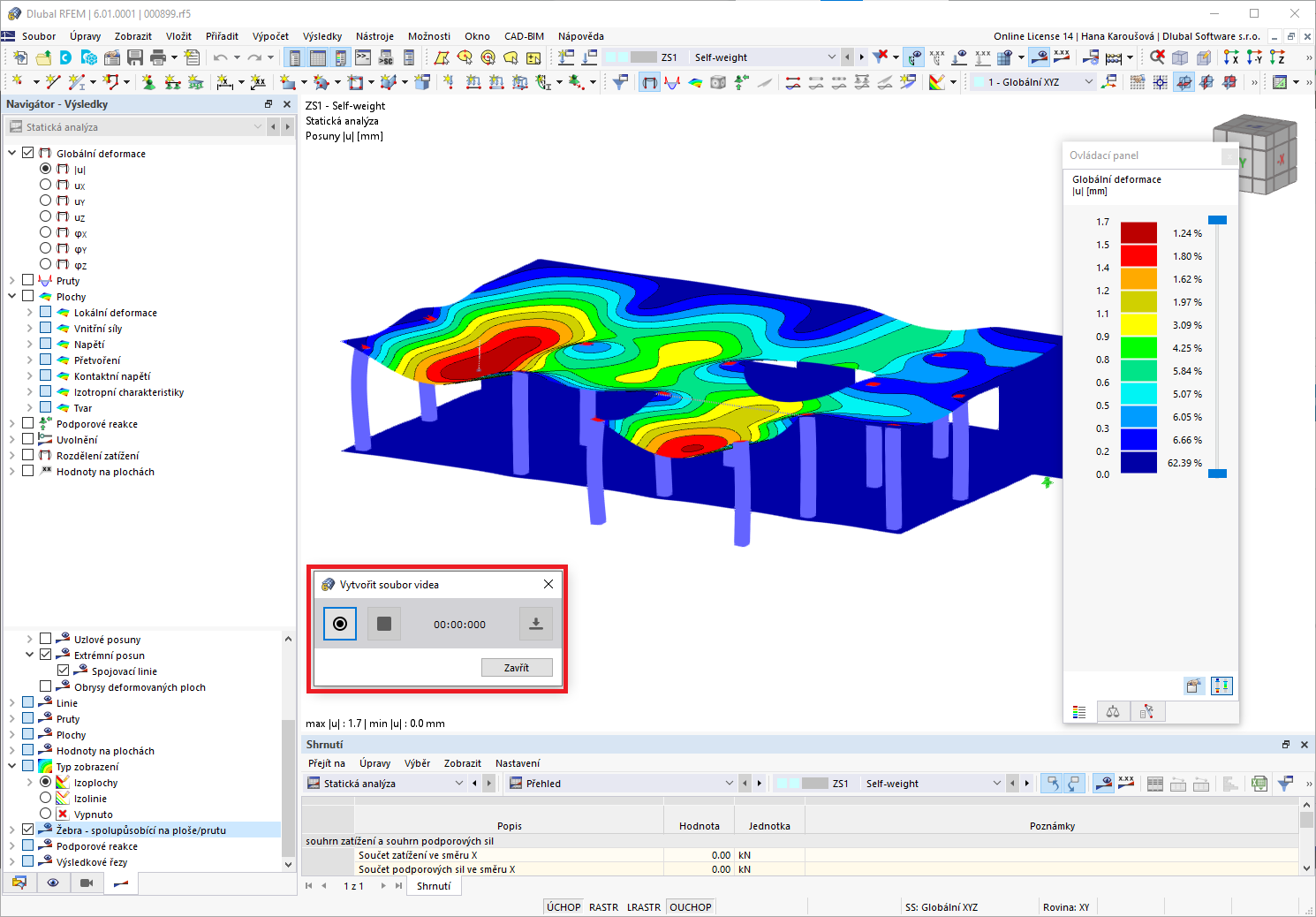Toggle the OUCHOP button in the status bar
1316x917 pixels.
pyautogui.click(x=691, y=907)
